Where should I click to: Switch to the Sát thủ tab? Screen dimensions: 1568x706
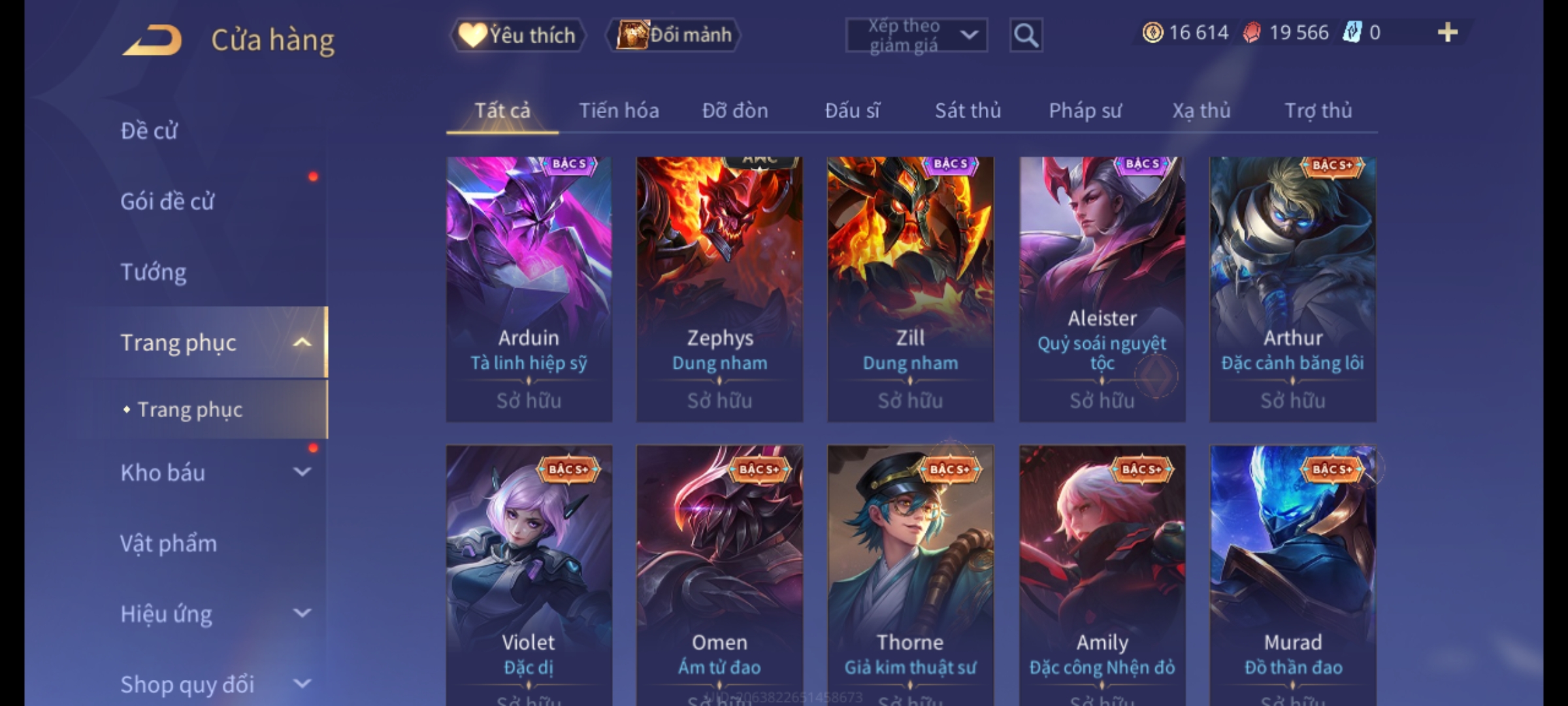pos(968,110)
